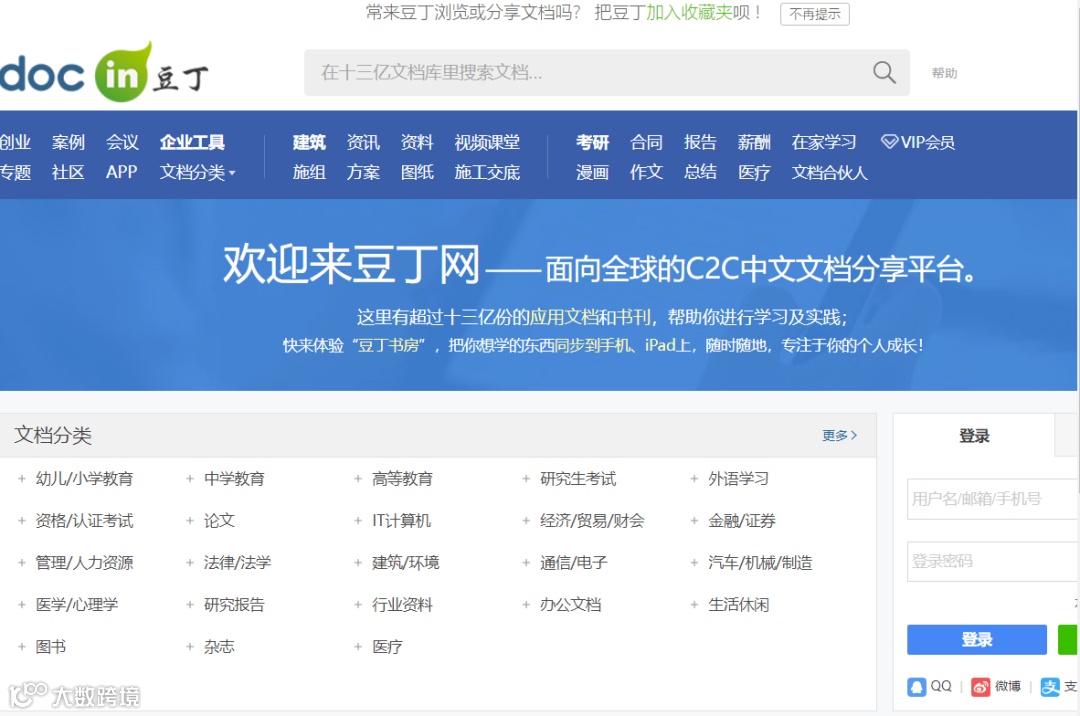Open the 施工交底 navigation link
Screen dimensions: 1080x716
(487, 172)
